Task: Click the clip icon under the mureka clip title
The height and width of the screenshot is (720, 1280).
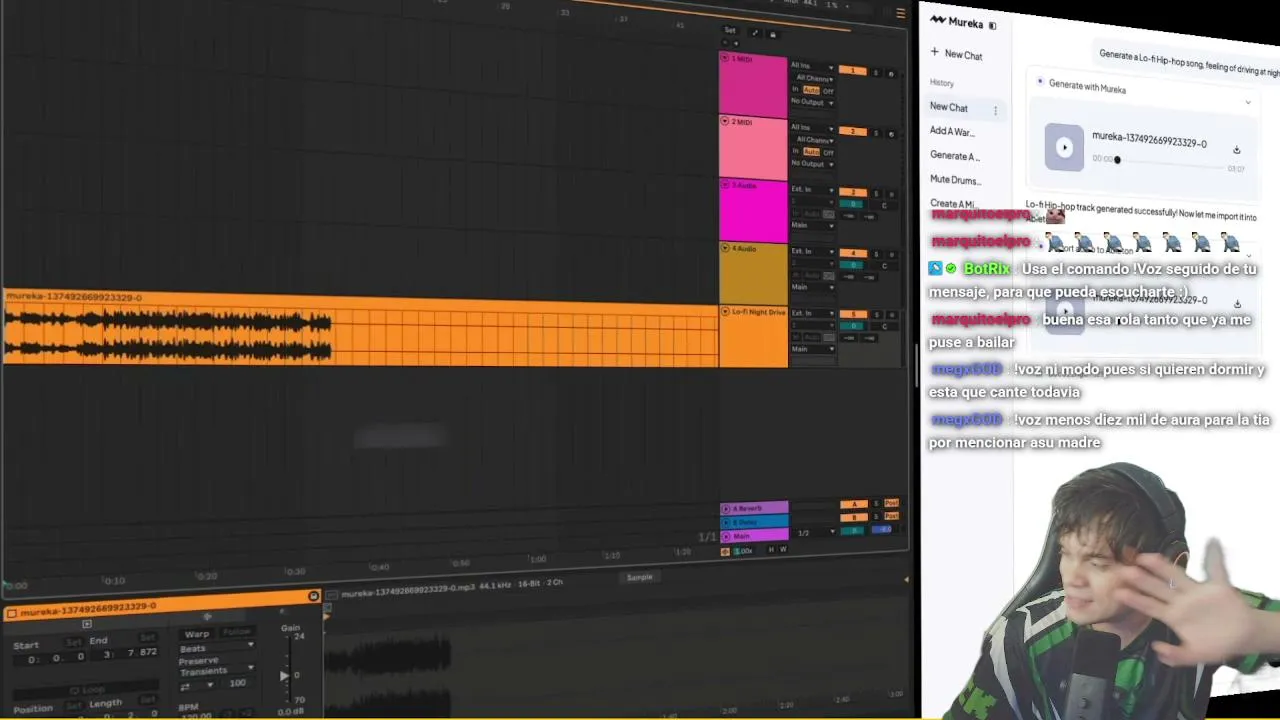Action: point(87,624)
